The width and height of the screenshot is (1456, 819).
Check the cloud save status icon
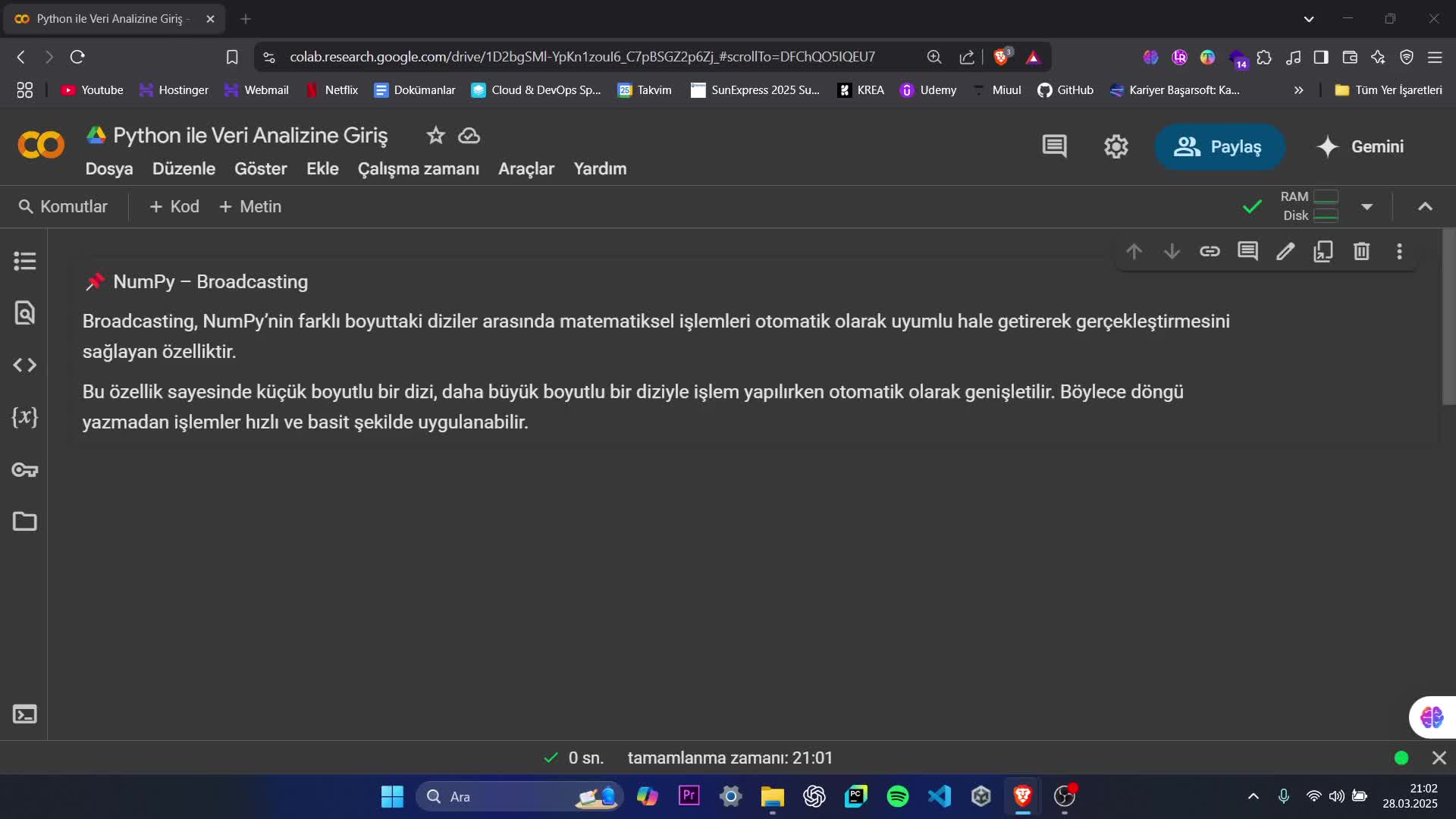[469, 136]
